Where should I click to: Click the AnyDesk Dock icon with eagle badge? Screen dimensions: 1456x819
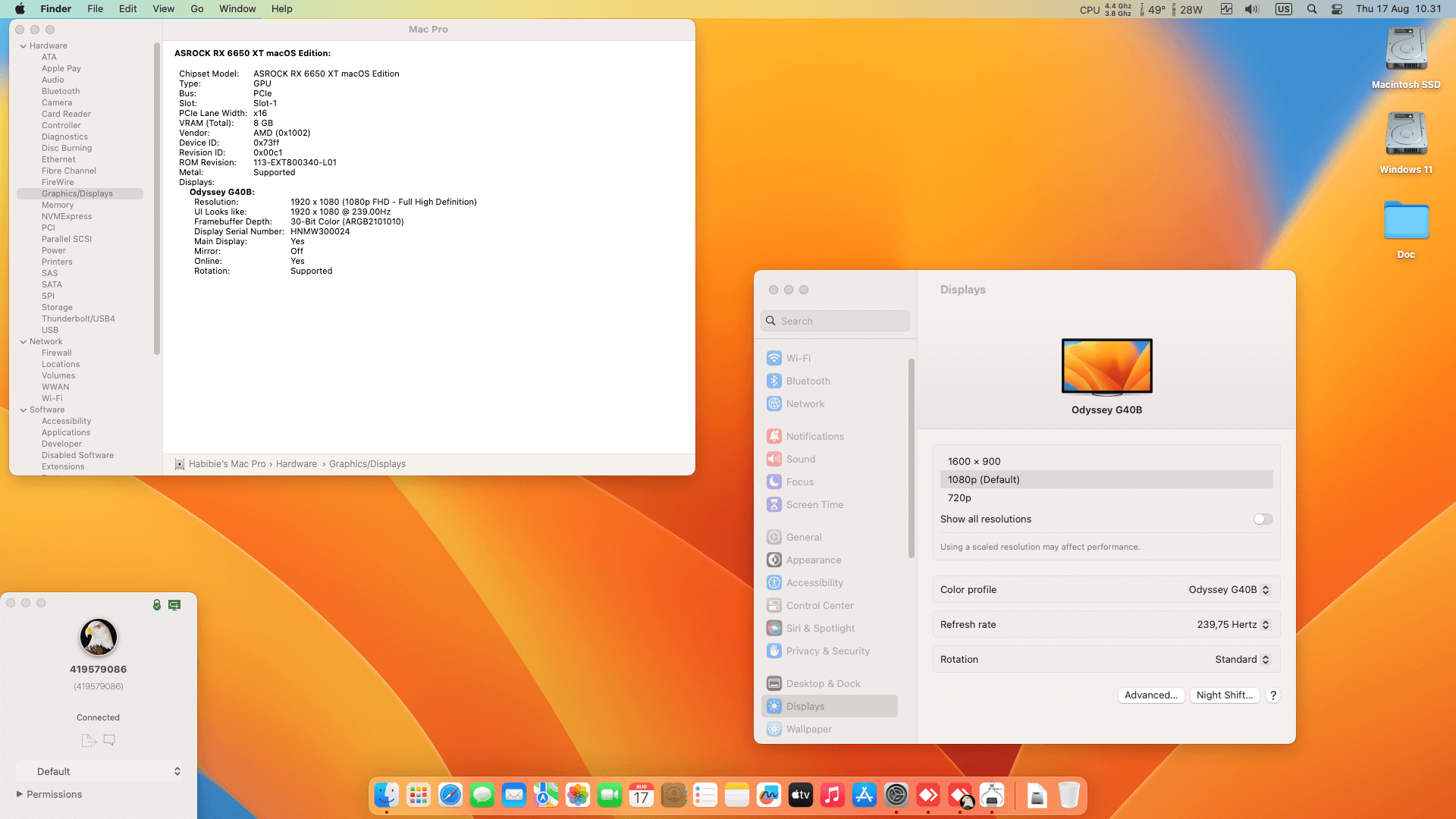(x=960, y=795)
